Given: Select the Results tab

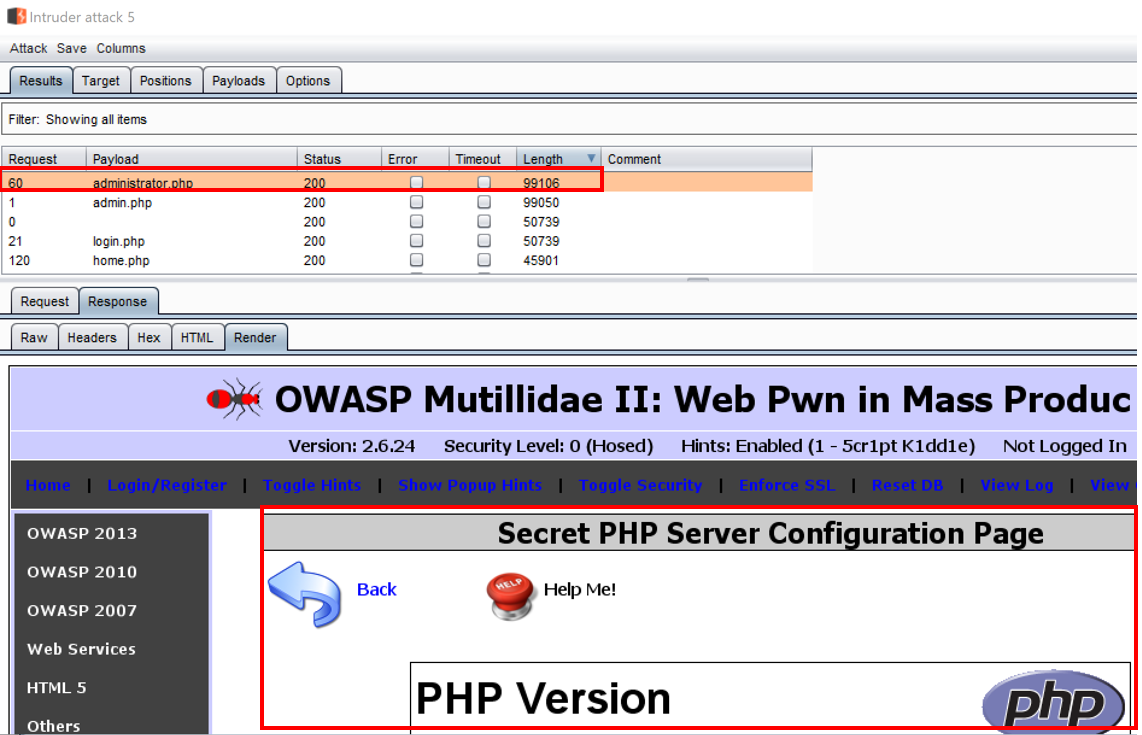Looking at the screenshot, I should point(41,81).
